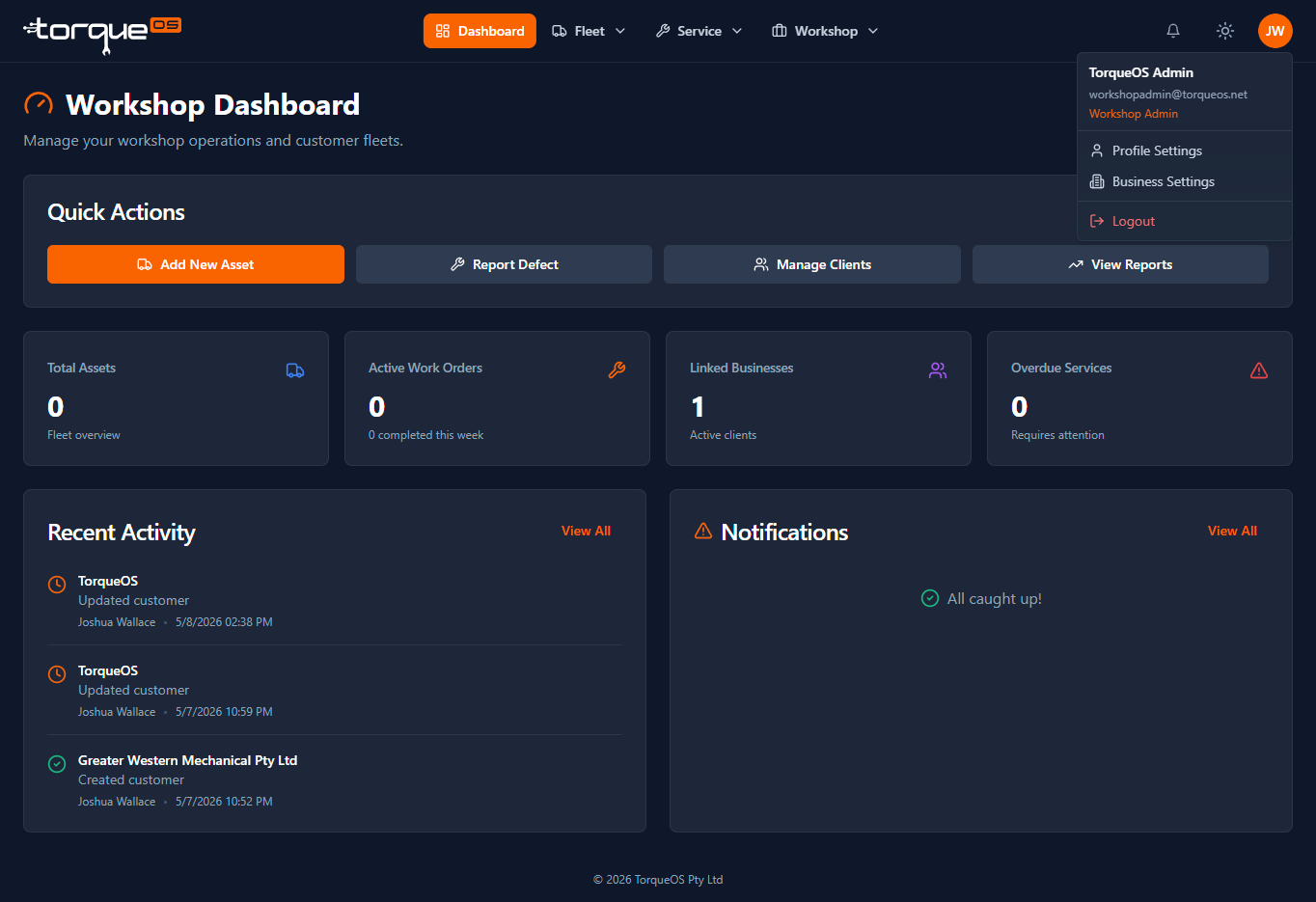Open the Total Assets card

pos(176,398)
